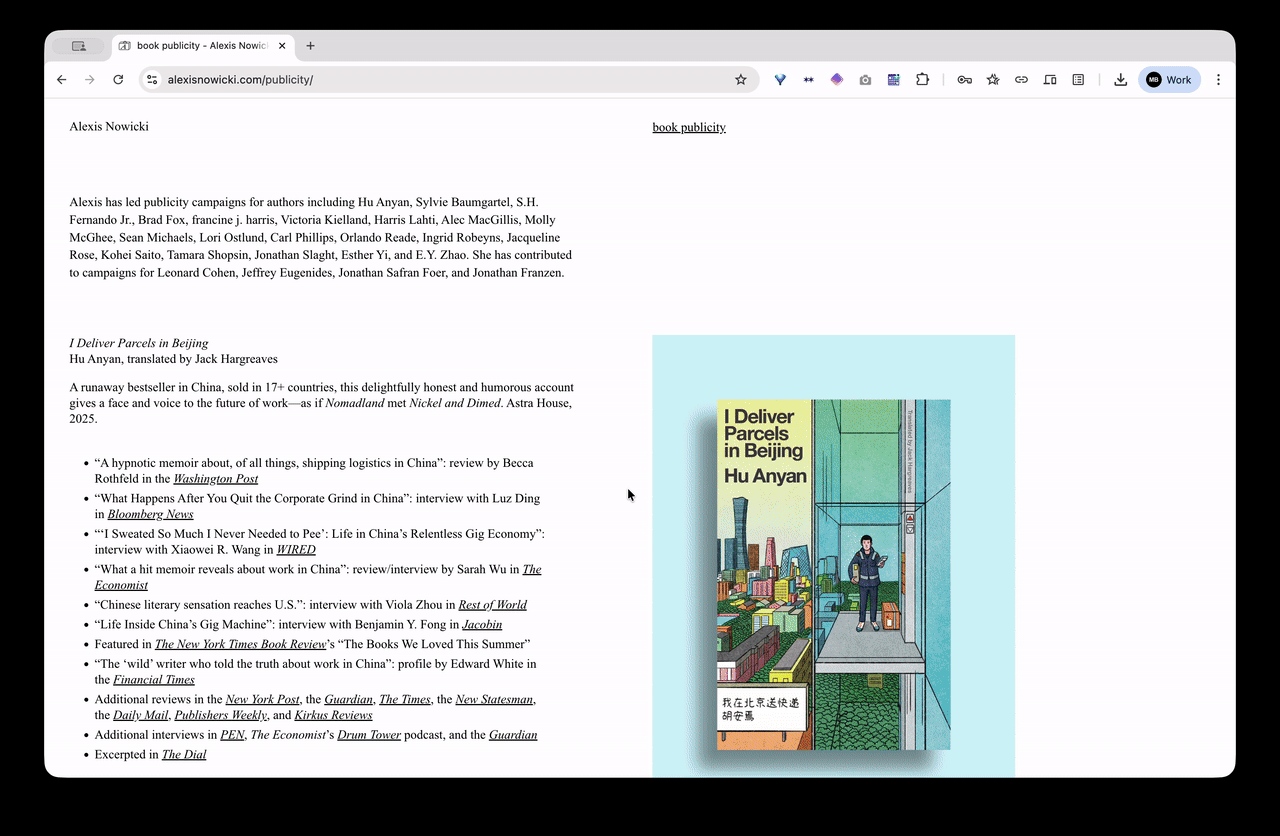Screen dimensions: 1280x836
Task: Click the browser back arrow
Action: (61, 79)
